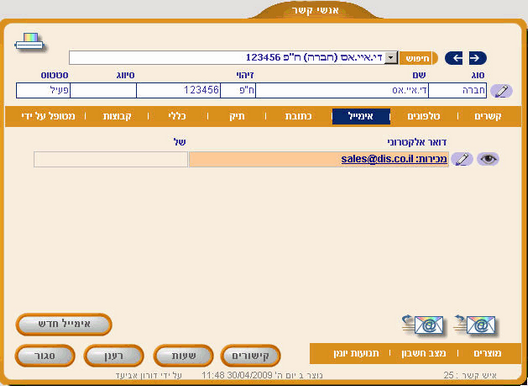
Task: Expand the contact search dropdown arrow
Action: pos(391,58)
